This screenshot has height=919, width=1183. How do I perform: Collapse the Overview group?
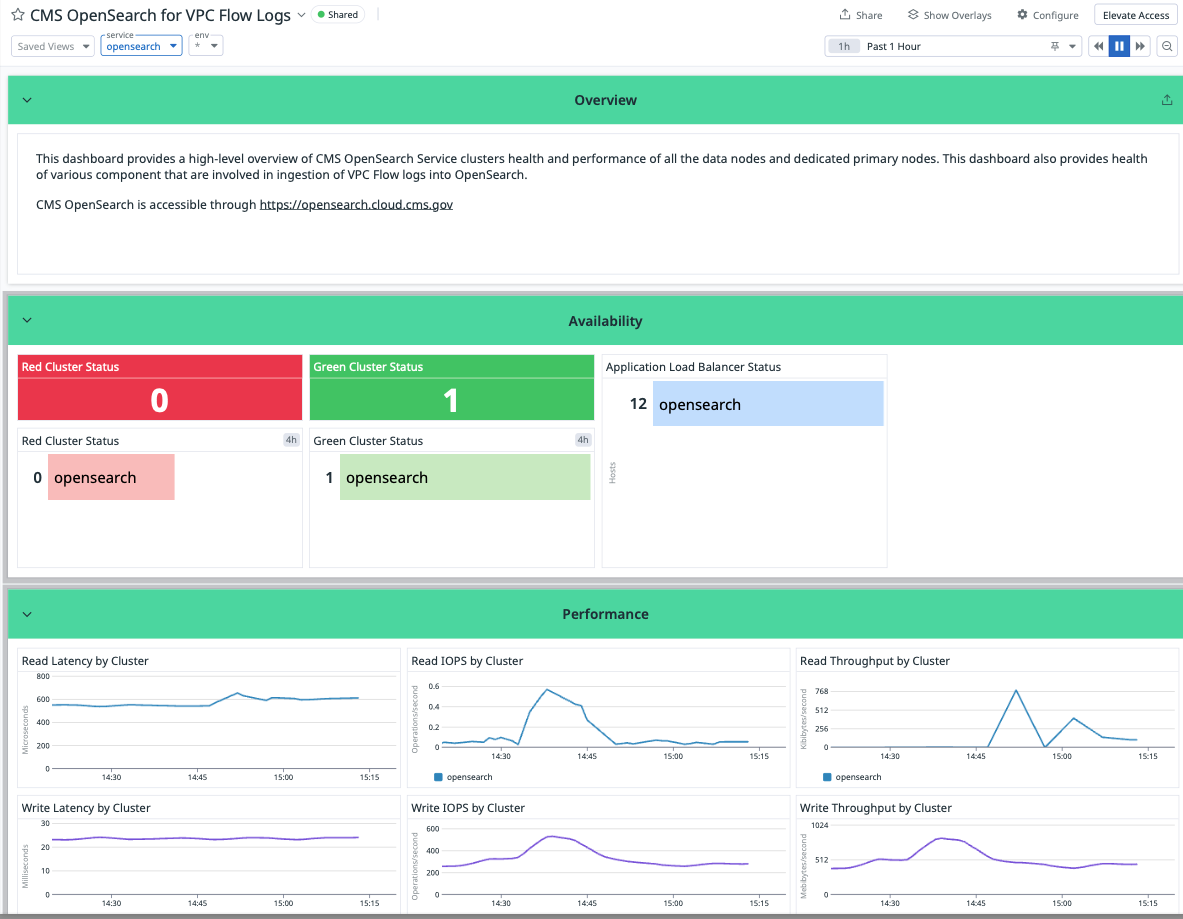27,100
